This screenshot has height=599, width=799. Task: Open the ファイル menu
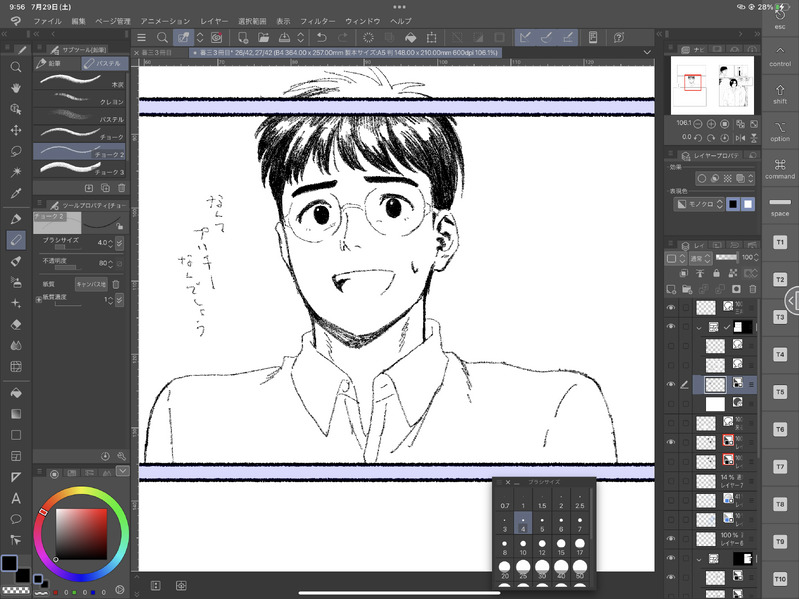[x=47, y=21]
